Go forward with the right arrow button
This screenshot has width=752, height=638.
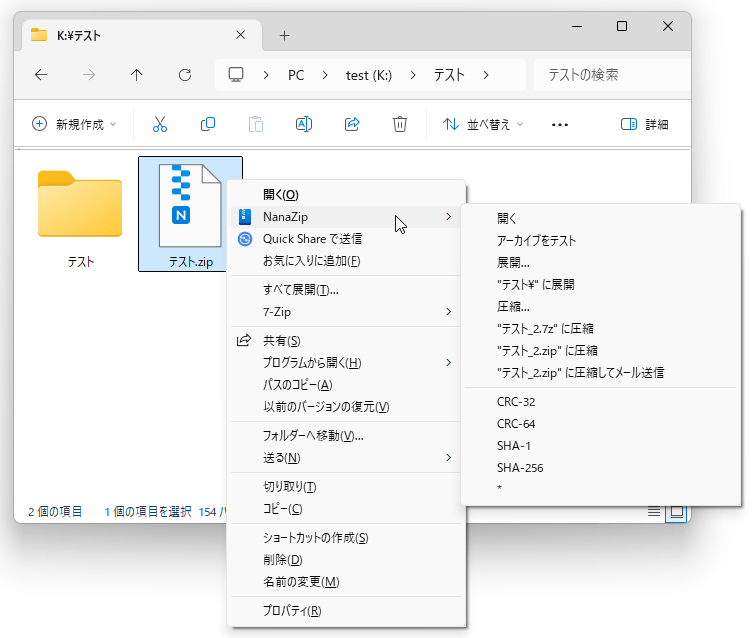[x=89, y=75]
